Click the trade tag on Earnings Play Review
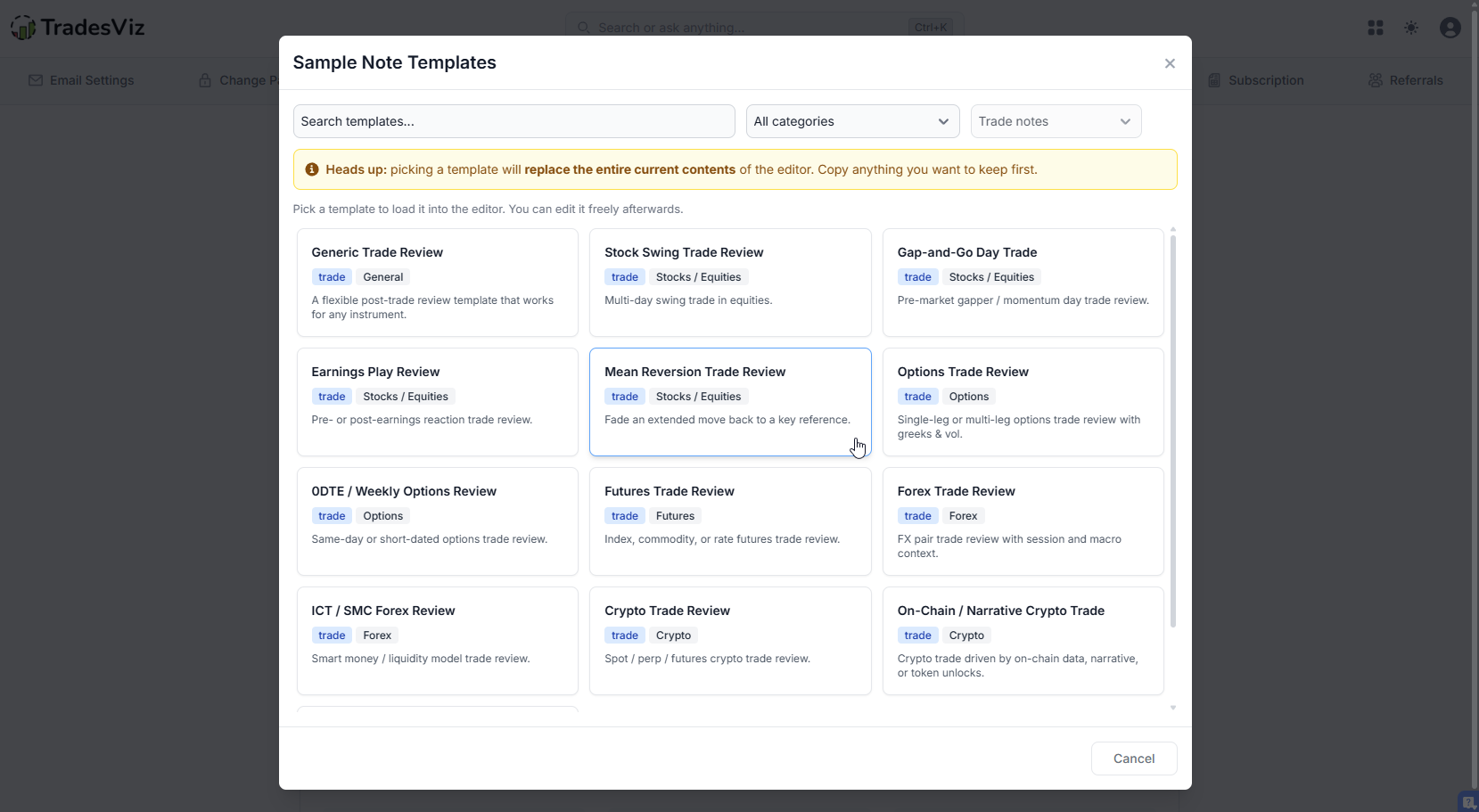 pos(332,397)
